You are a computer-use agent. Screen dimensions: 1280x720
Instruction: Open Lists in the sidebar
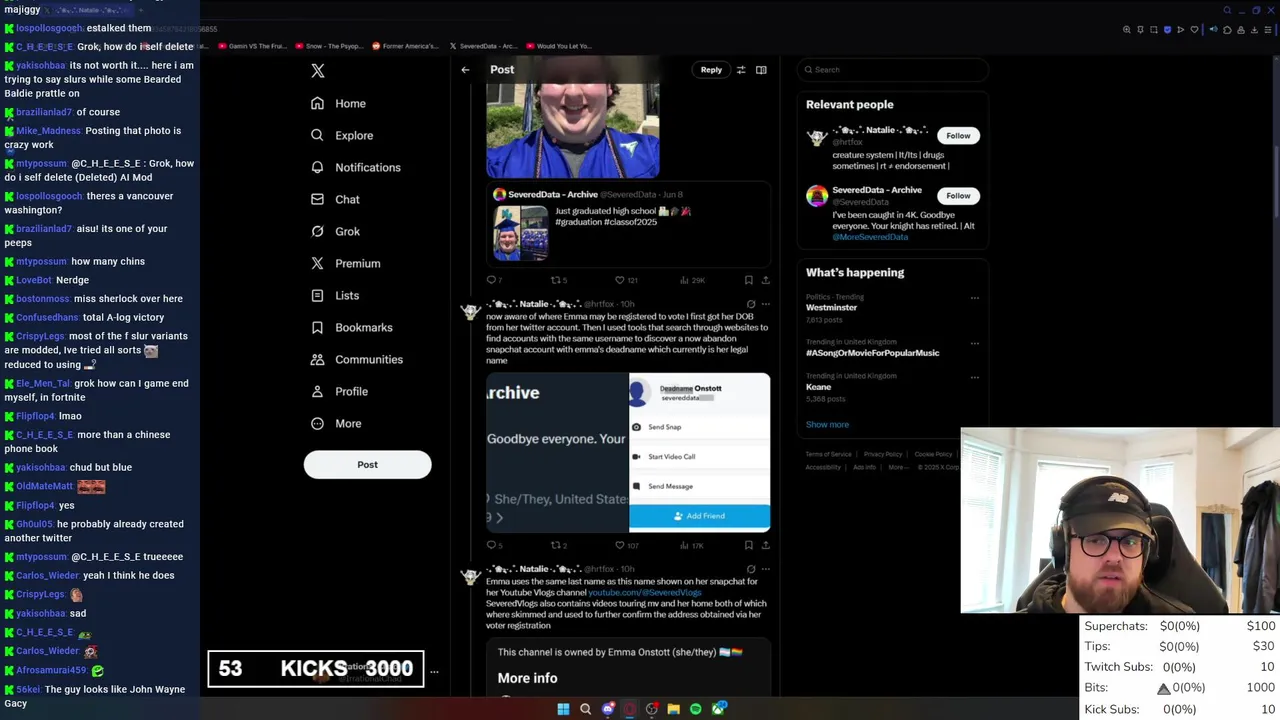click(335, 295)
